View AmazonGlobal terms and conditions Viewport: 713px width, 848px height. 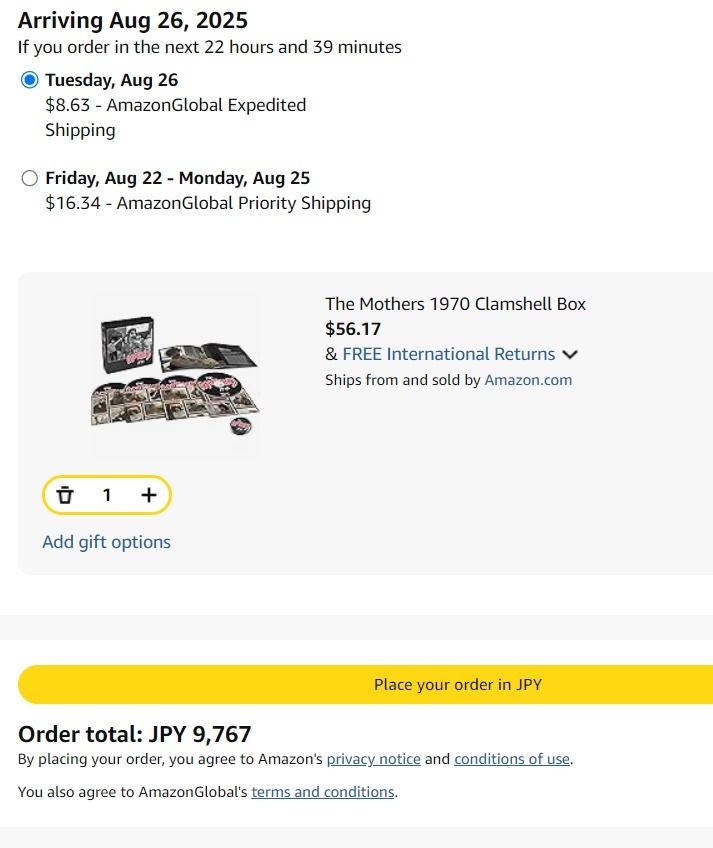323,792
